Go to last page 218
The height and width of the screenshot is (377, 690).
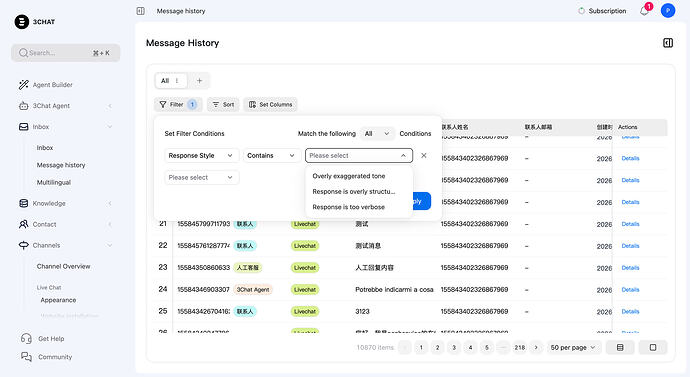(520, 348)
